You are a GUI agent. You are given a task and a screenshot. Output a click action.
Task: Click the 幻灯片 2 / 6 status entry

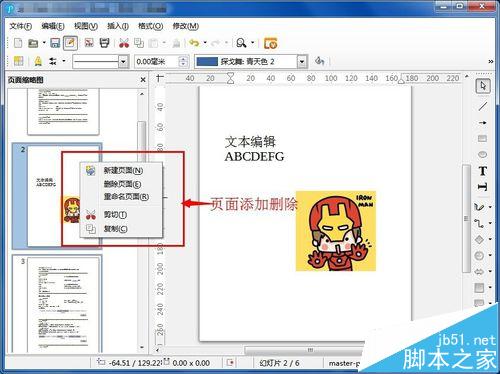279,363
